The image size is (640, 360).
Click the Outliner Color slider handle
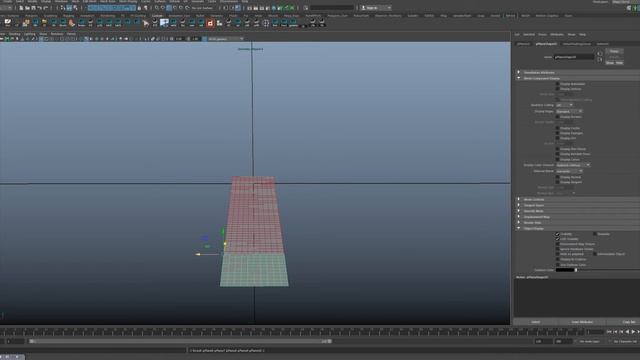click(576, 270)
